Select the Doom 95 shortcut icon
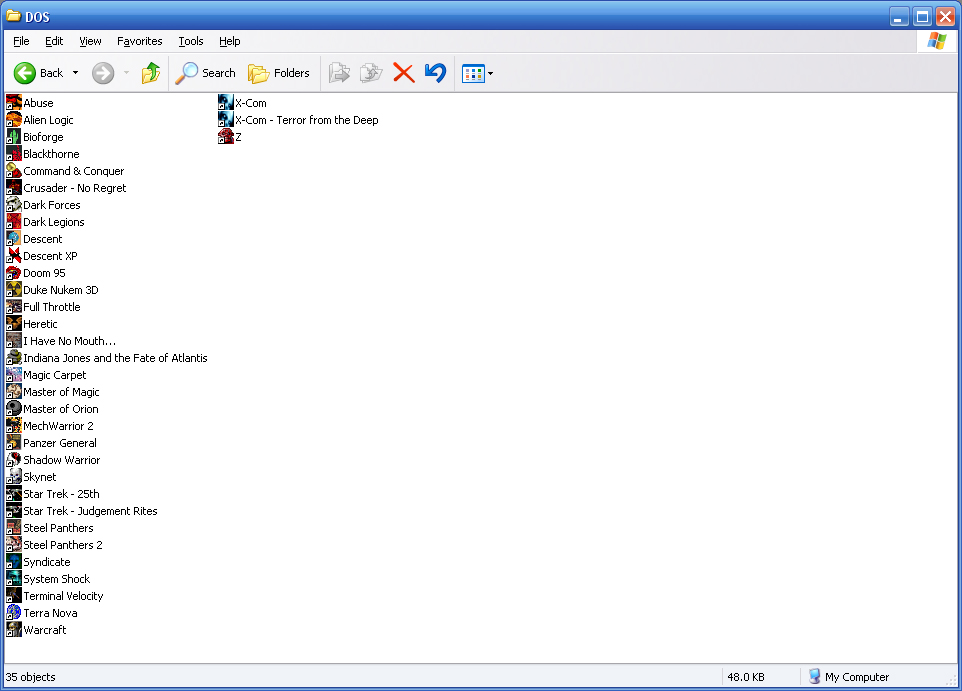 pyautogui.click(x=14, y=272)
